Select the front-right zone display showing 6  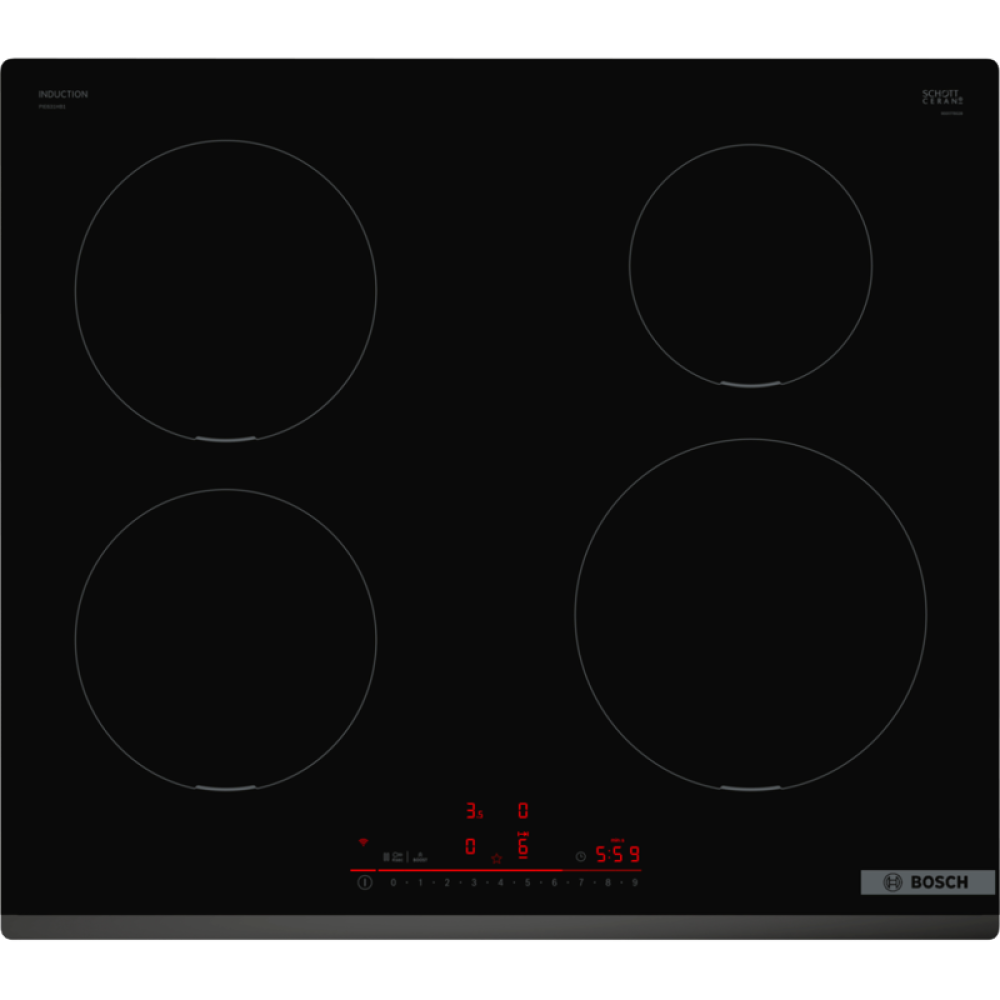pos(522,848)
